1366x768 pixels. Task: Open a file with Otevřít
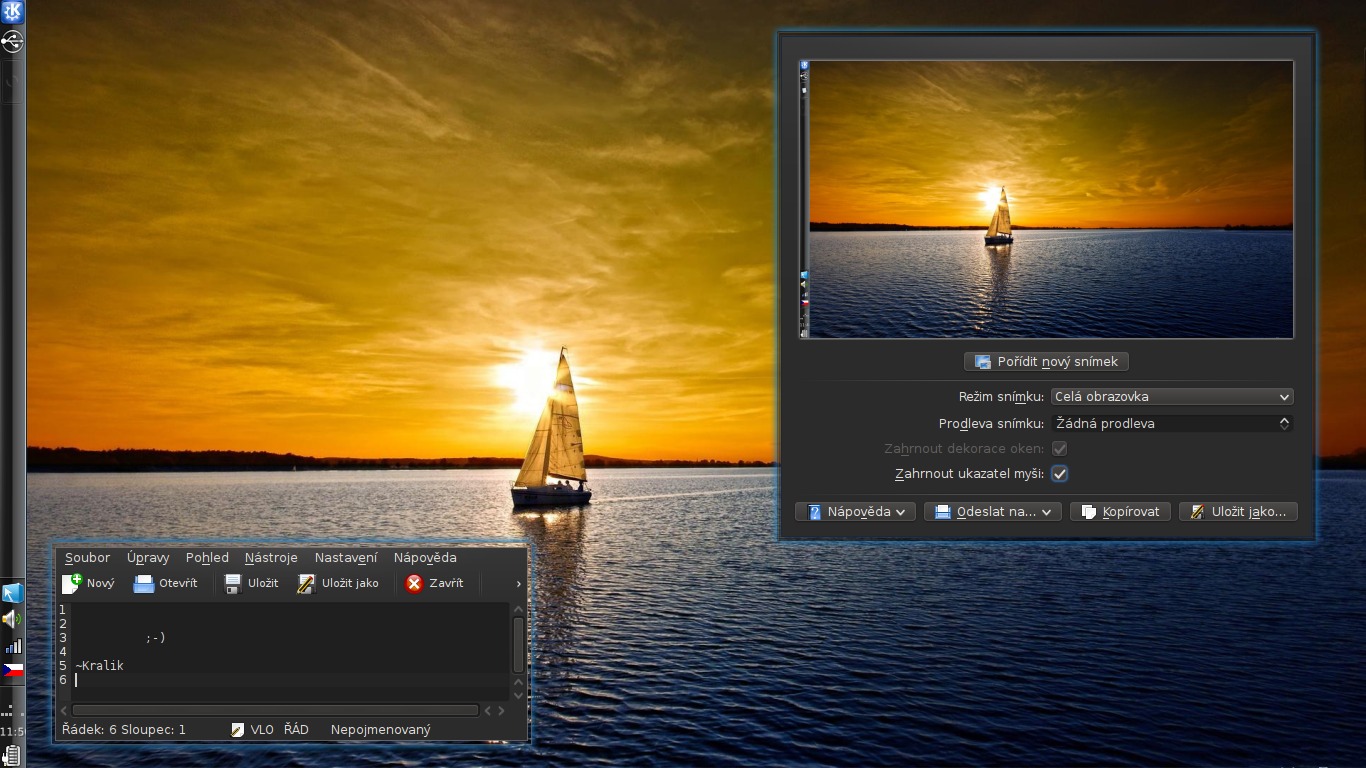point(166,583)
